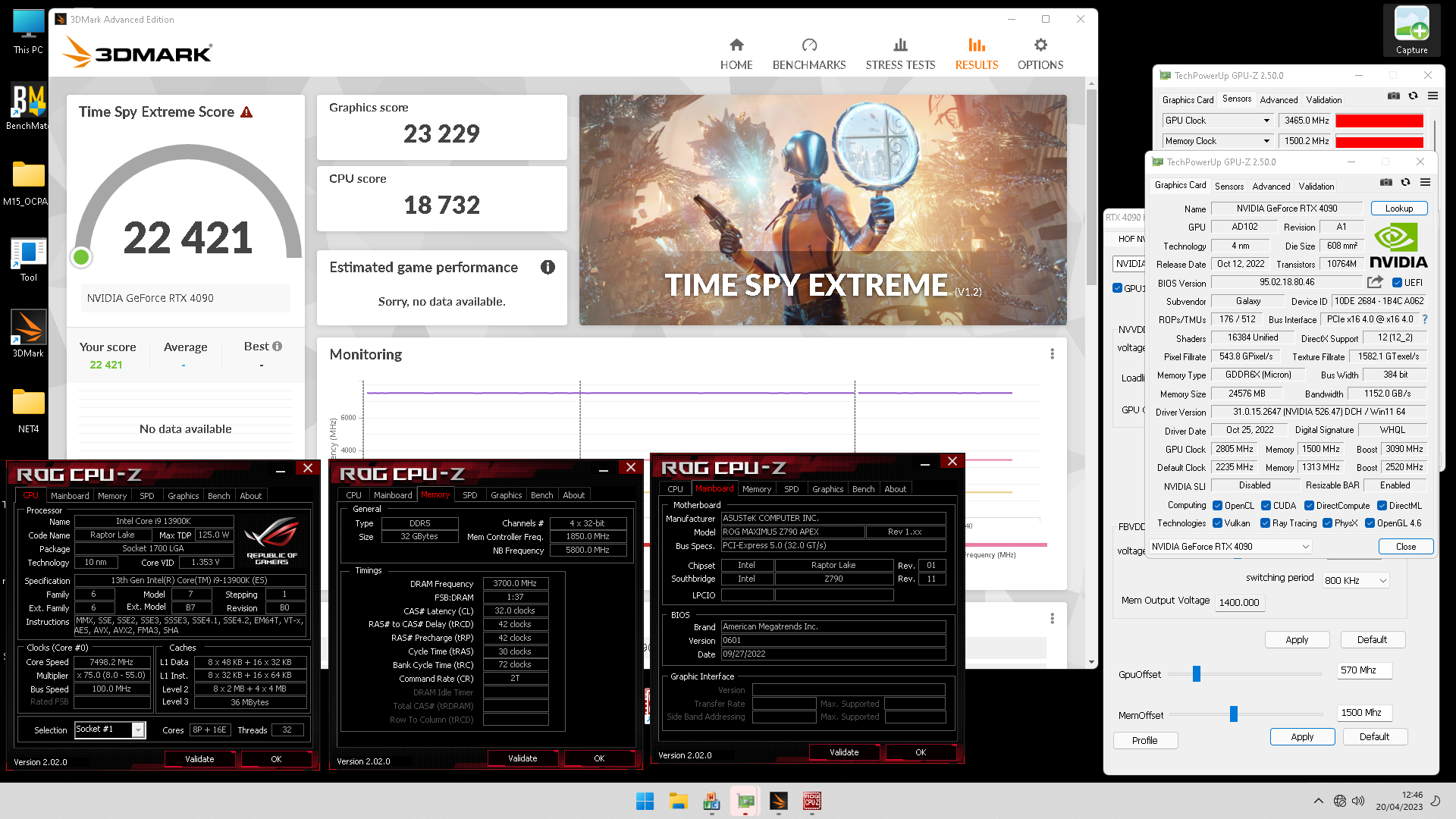Take GPU-Z screenshot with camera icon

click(x=1385, y=182)
